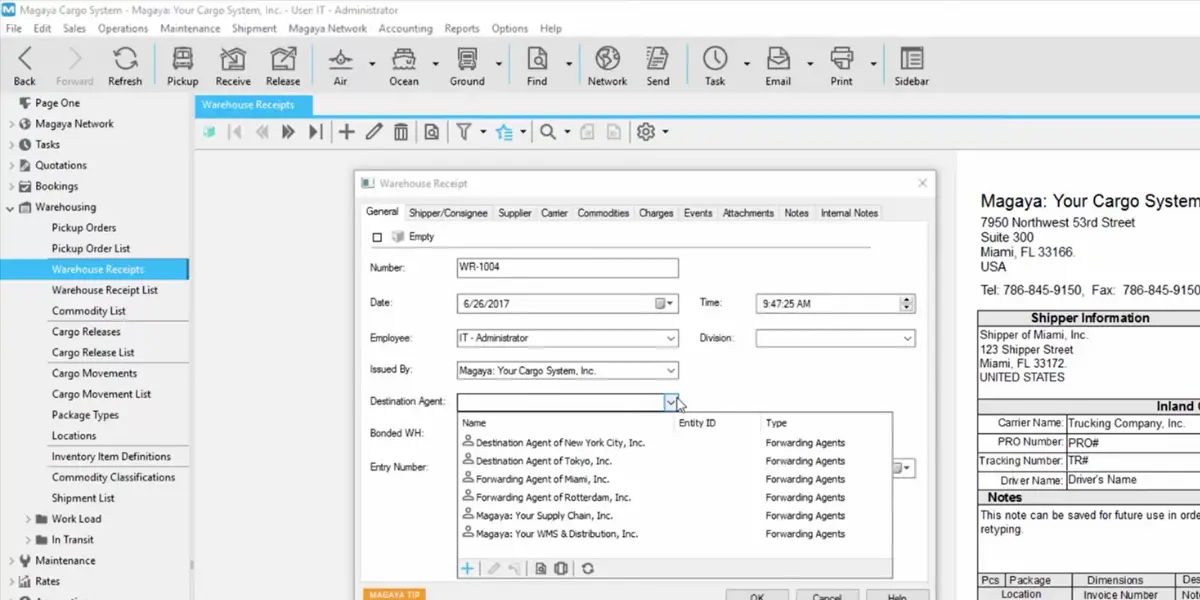Open Locations in sidebar

[x=74, y=436]
